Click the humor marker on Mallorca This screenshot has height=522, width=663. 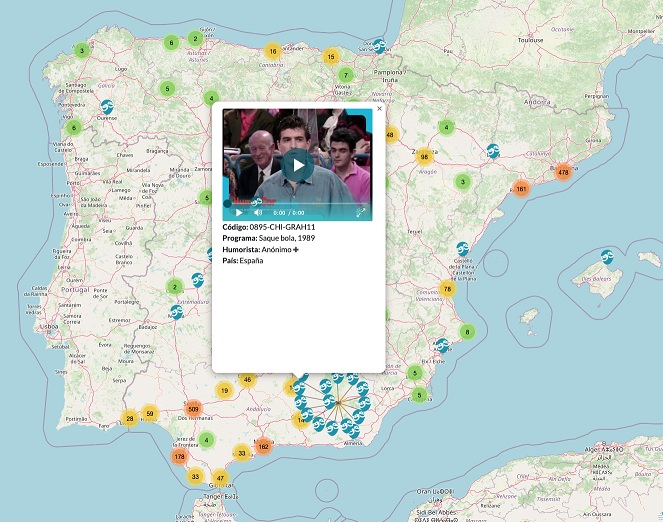[x=607, y=256]
